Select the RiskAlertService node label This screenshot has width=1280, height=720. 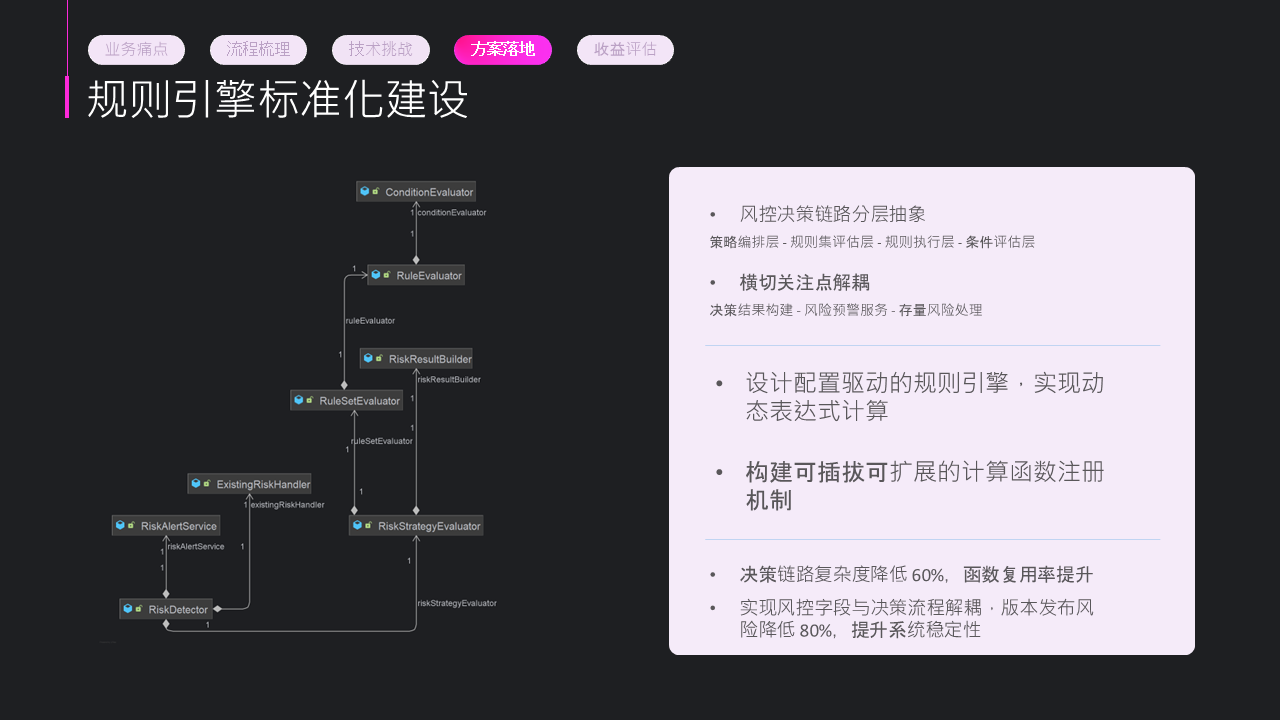click(x=179, y=526)
